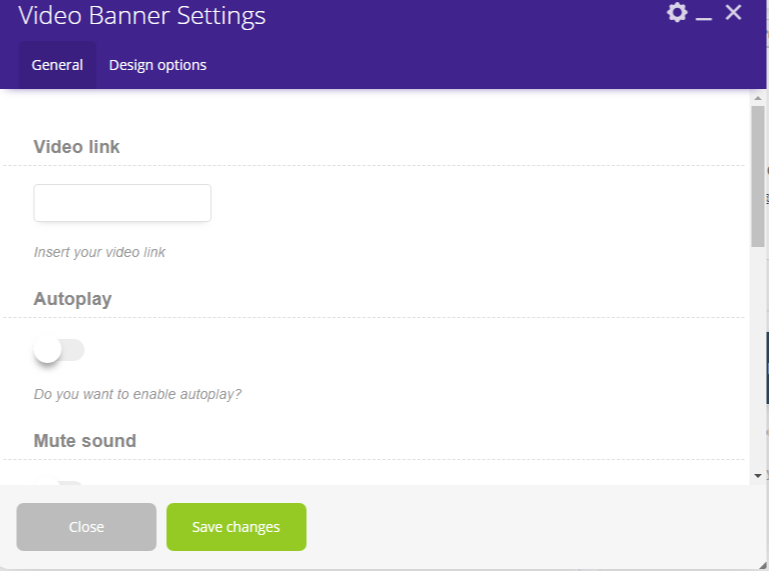Click the scrollbar's up arrow
769x571 pixels.
click(757, 97)
